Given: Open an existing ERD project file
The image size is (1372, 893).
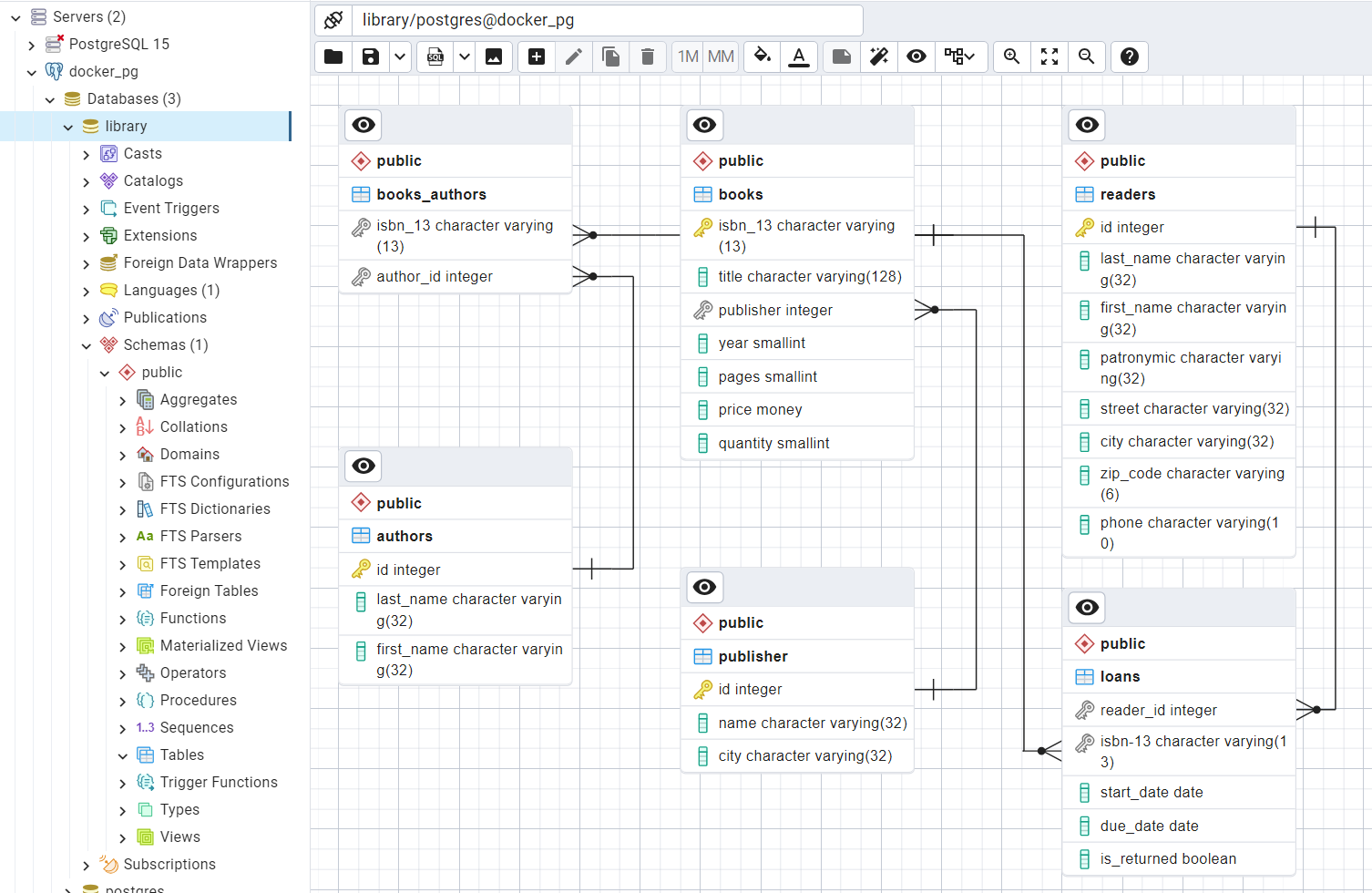Looking at the screenshot, I should (x=333, y=56).
